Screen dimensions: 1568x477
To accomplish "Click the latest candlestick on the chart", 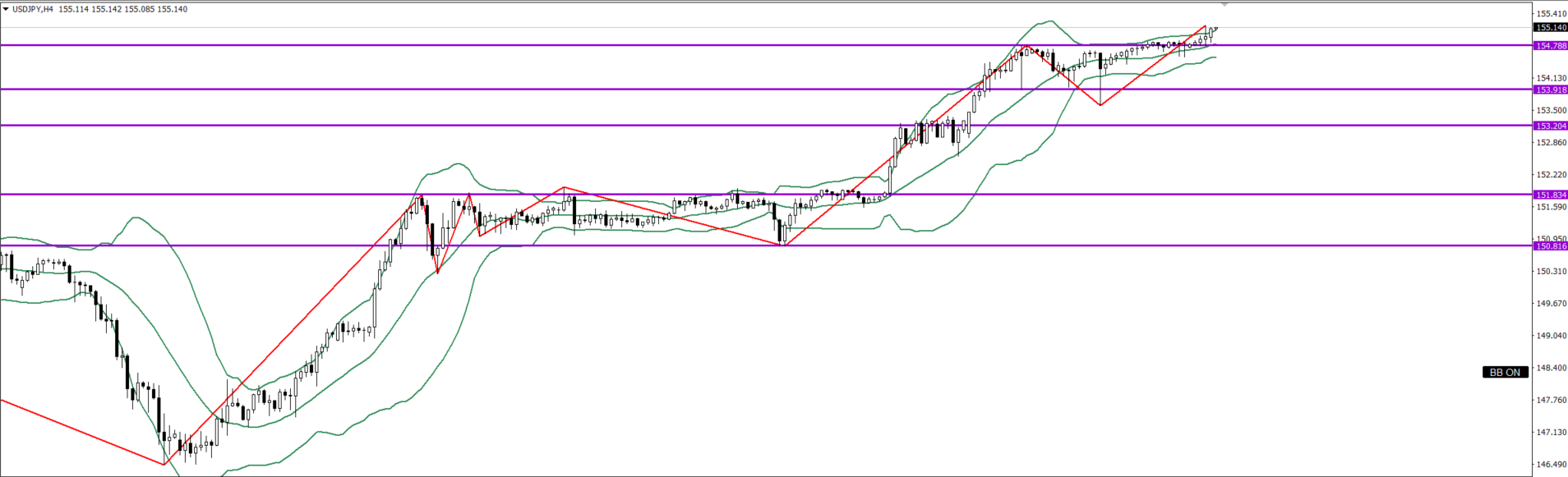I will pos(1211,33).
